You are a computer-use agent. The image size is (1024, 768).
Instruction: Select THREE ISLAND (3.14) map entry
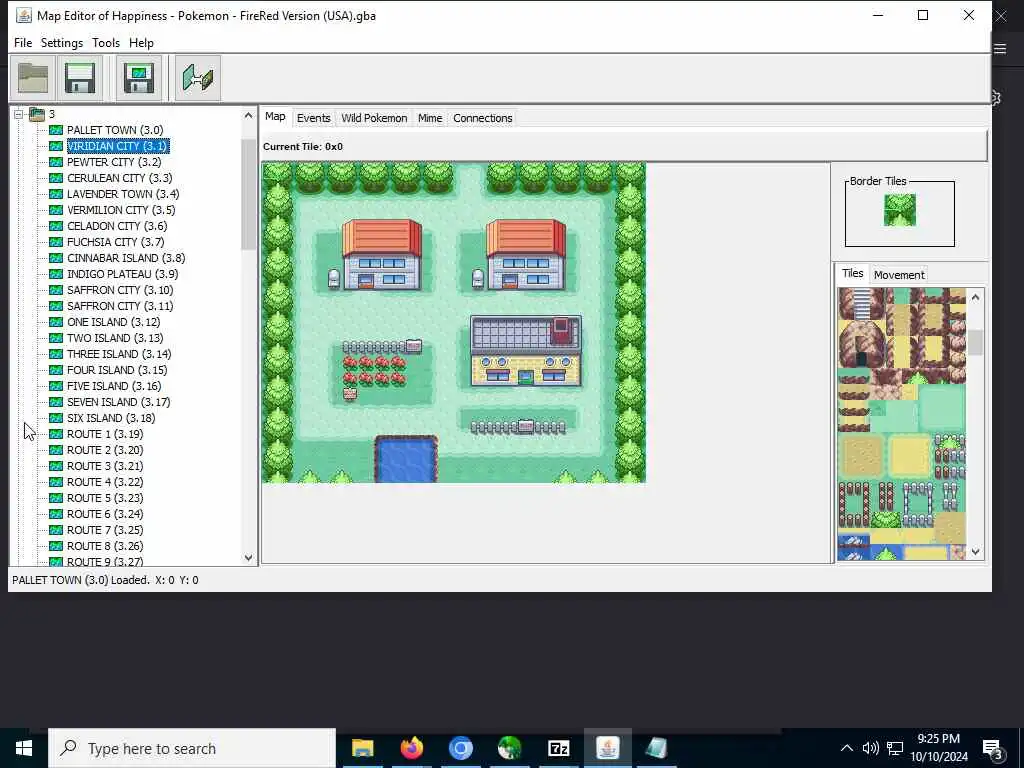(x=119, y=354)
